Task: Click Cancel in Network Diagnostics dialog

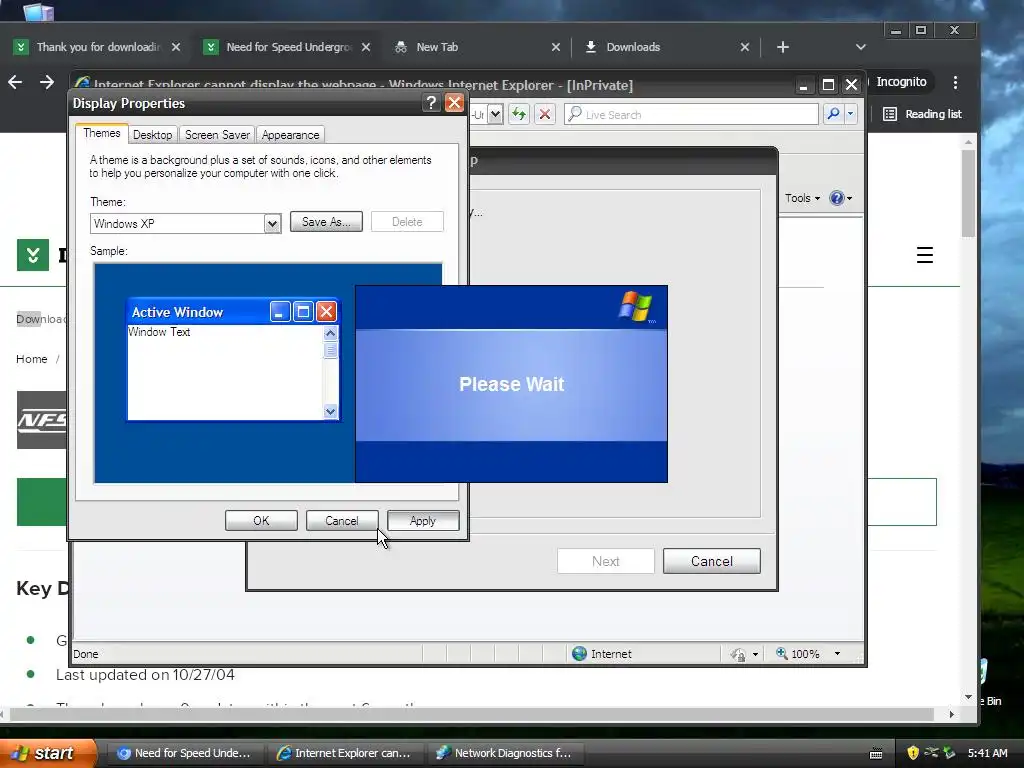Action: click(x=711, y=561)
